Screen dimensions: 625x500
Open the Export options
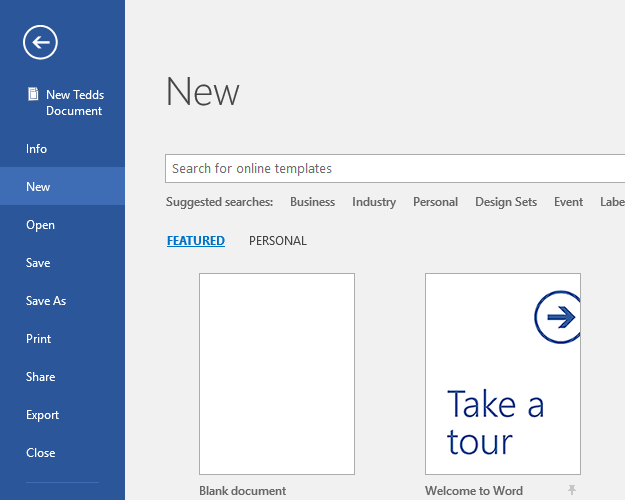coord(43,415)
